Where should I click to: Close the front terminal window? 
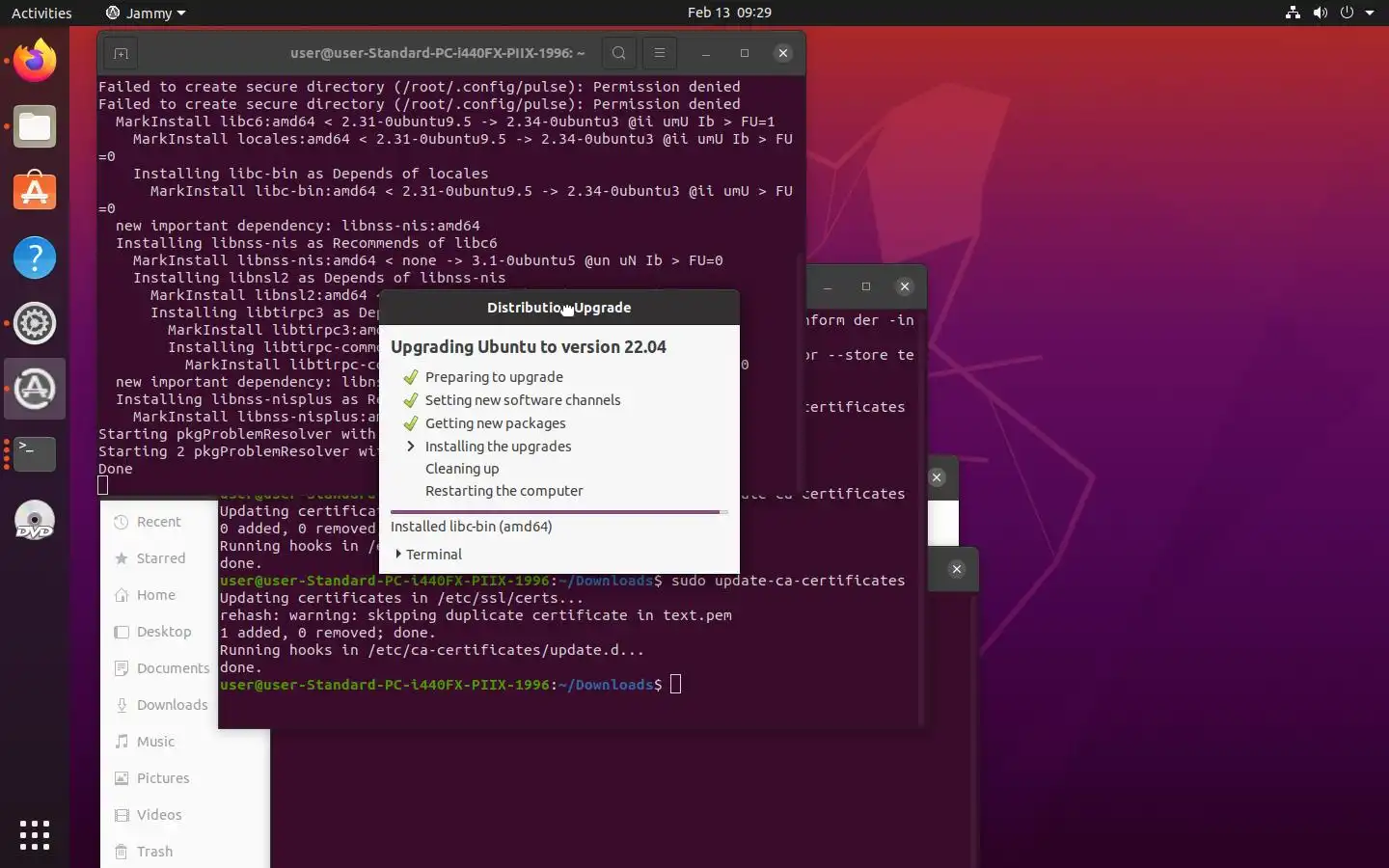click(x=783, y=53)
